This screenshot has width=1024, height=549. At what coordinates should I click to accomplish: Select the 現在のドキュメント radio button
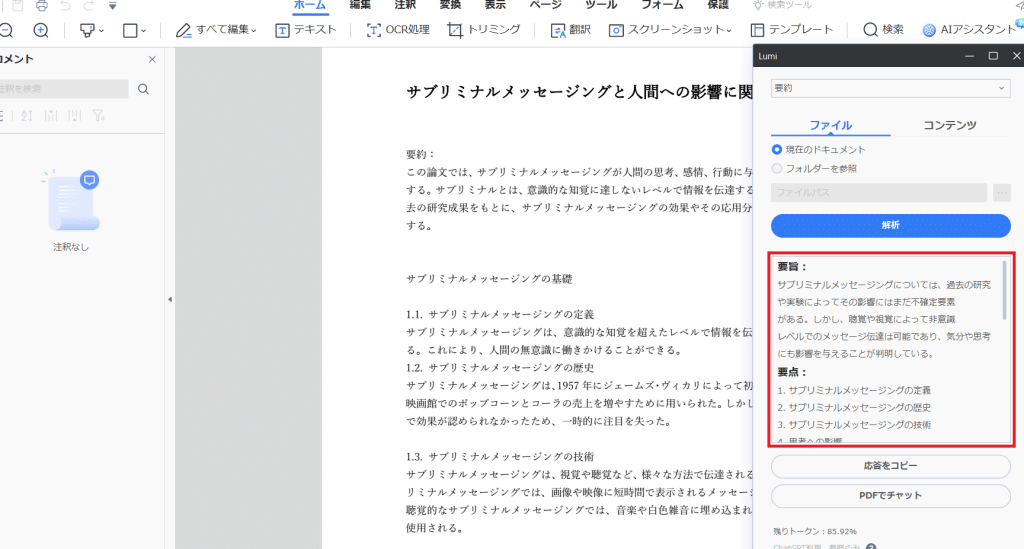click(777, 149)
